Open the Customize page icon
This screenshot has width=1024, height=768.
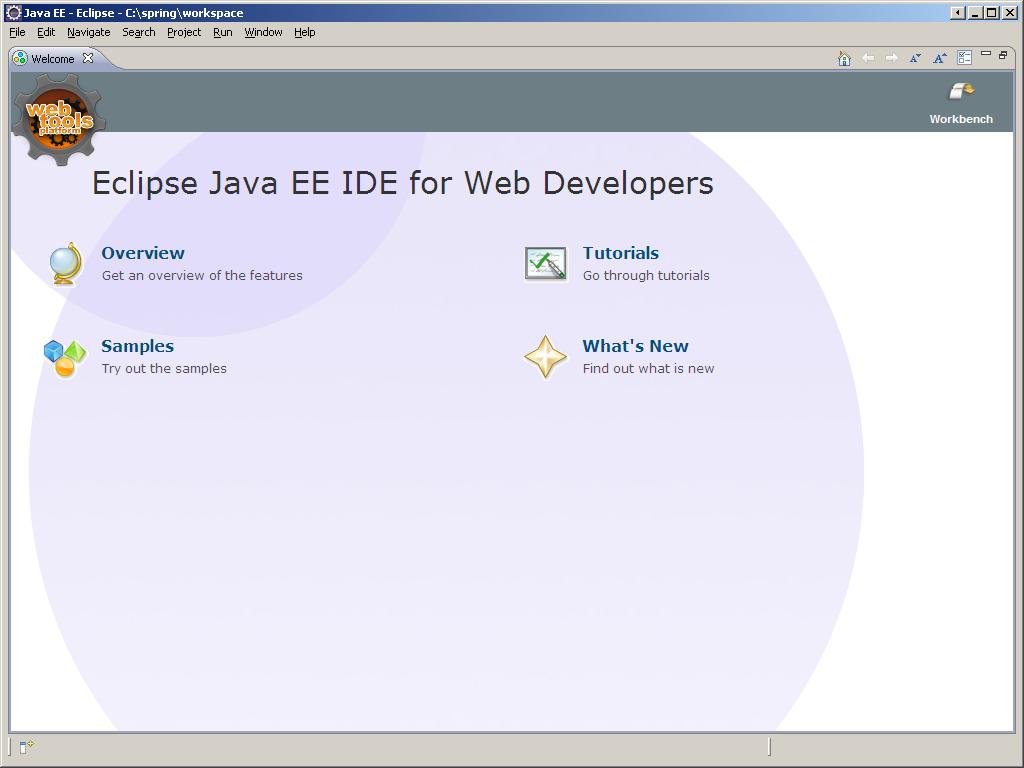point(965,58)
